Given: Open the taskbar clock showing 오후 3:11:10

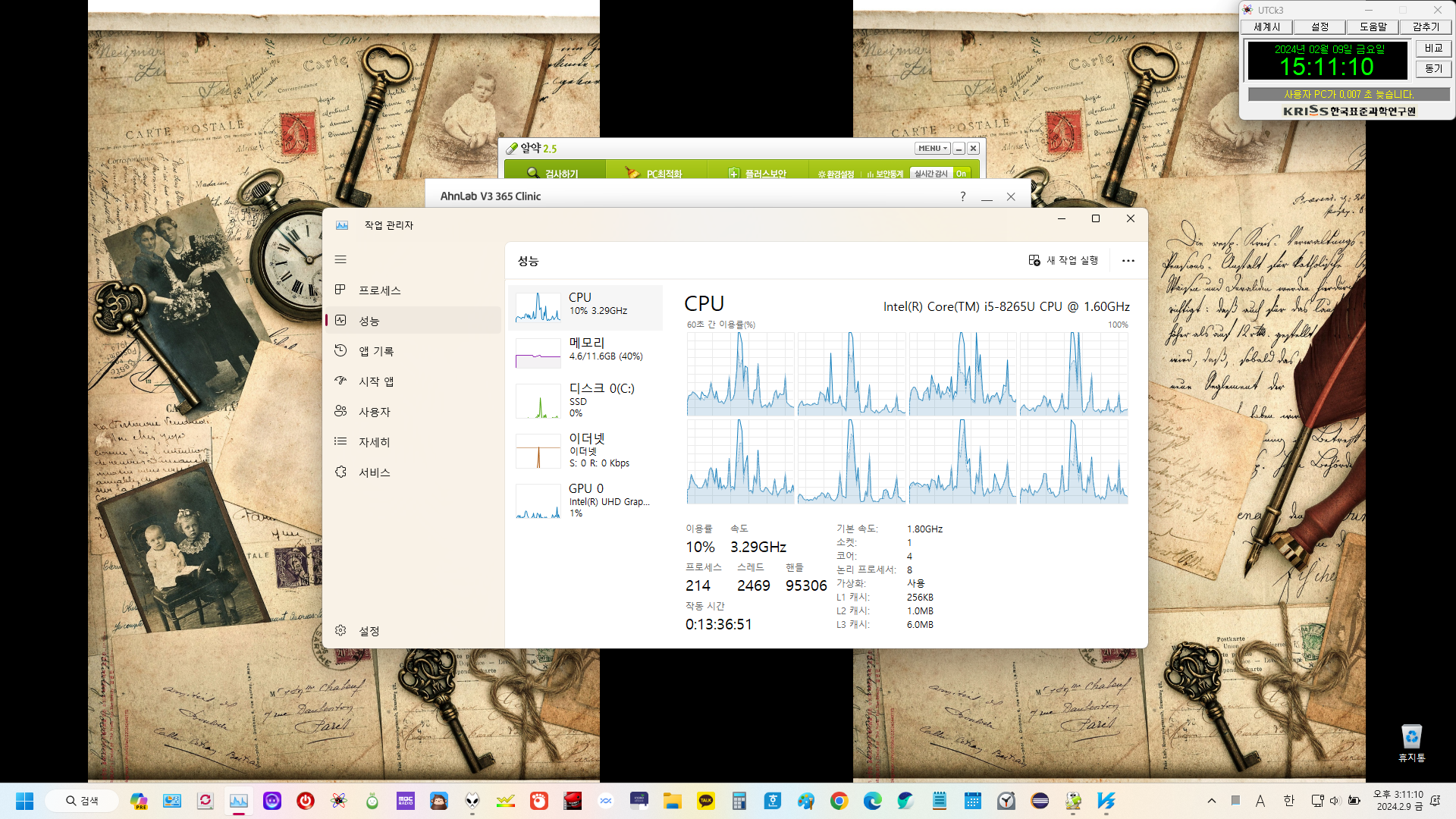Looking at the screenshot, I should click(1399, 801).
